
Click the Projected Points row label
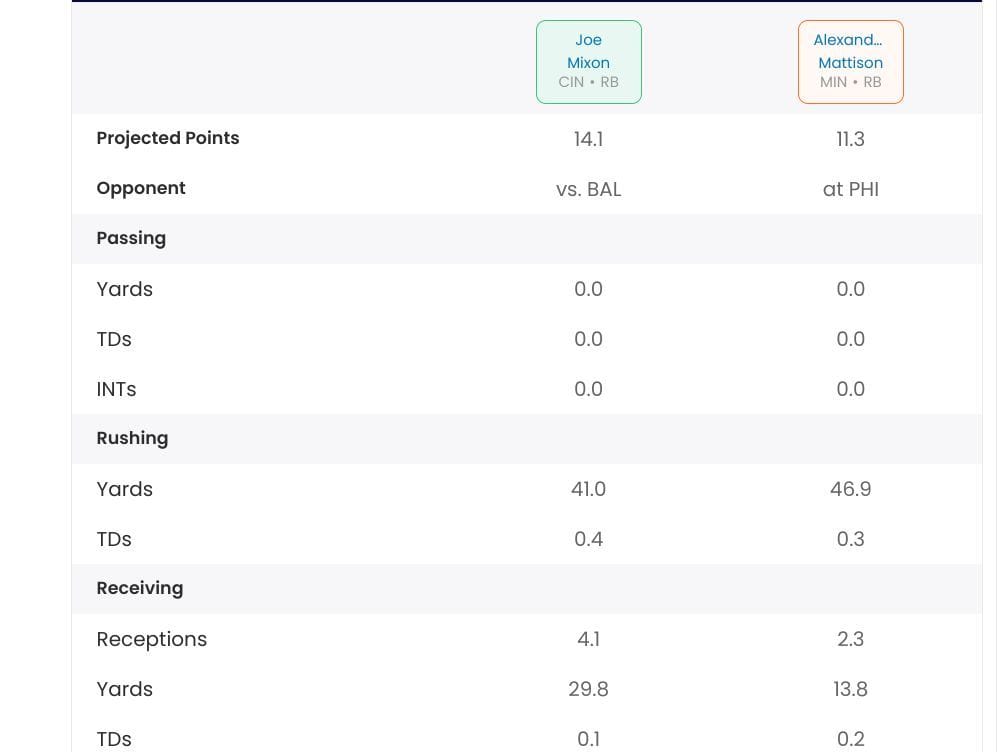pyautogui.click(x=168, y=138)
